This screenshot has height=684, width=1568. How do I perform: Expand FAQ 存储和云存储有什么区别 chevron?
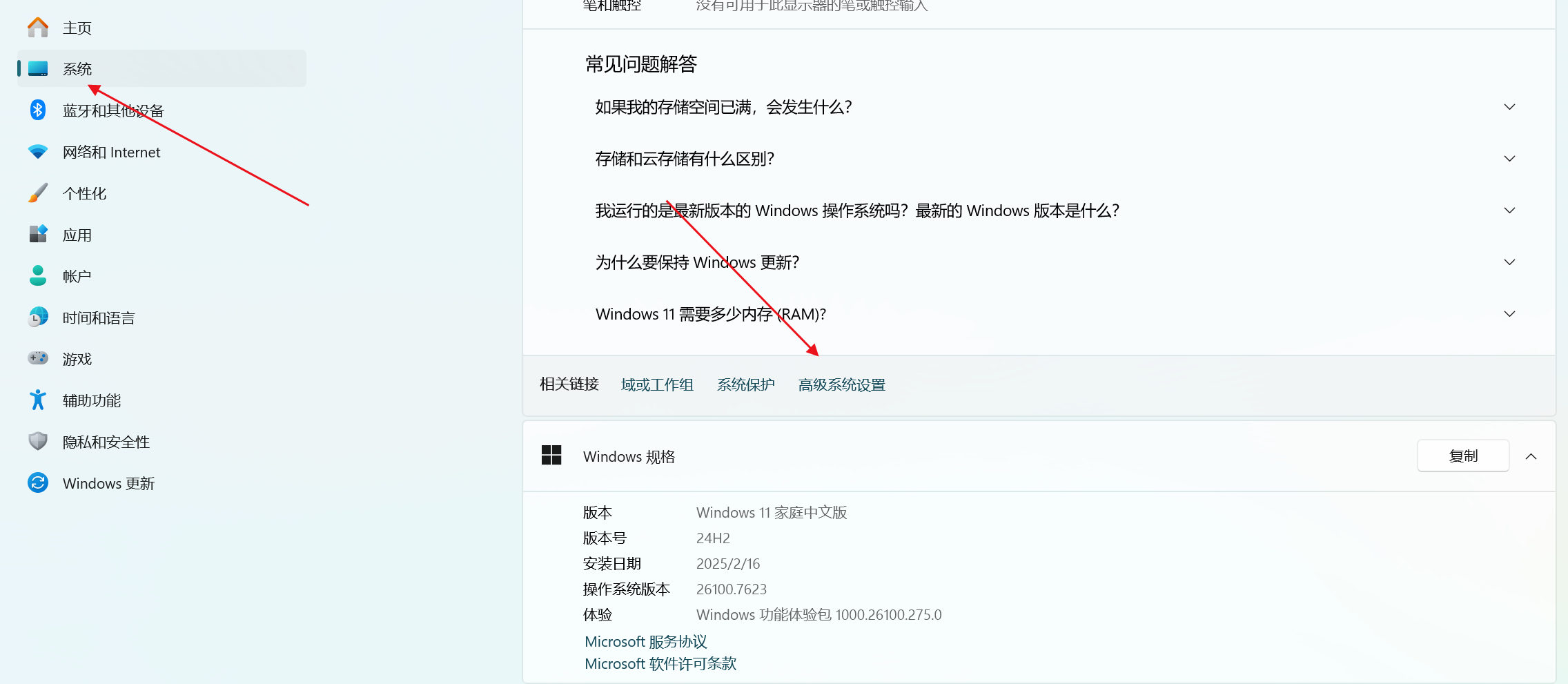click(x=1509, y=159)
